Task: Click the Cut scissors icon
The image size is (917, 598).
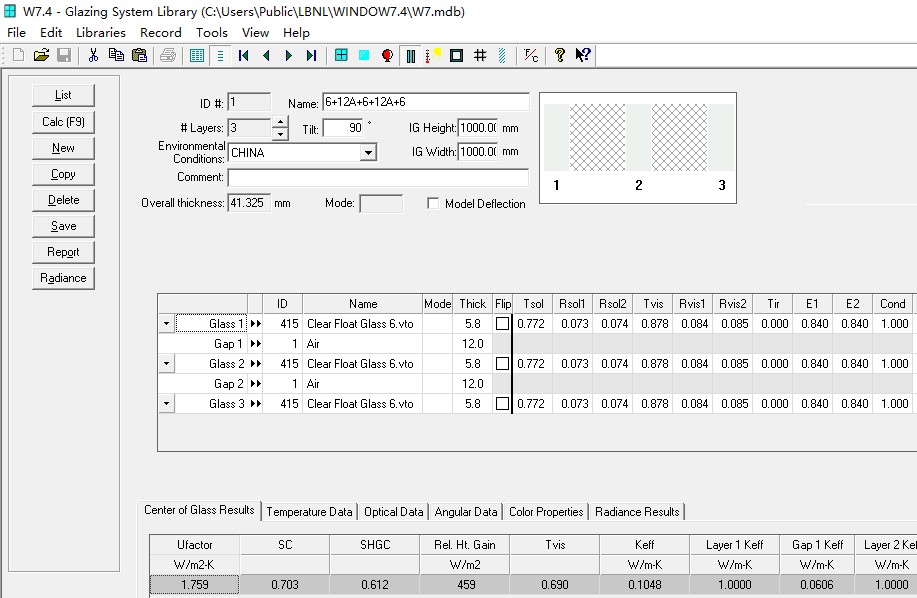Action: [93, 56]
